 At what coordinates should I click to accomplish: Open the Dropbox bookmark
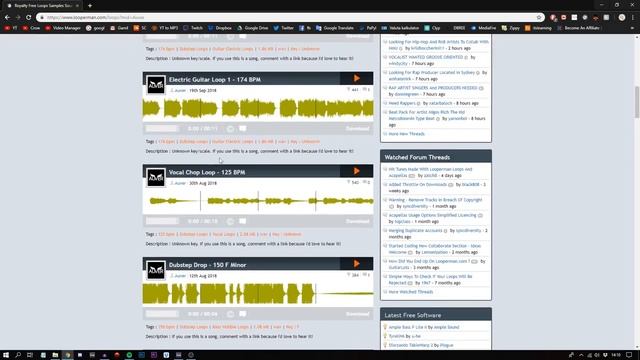pos(220,28)
